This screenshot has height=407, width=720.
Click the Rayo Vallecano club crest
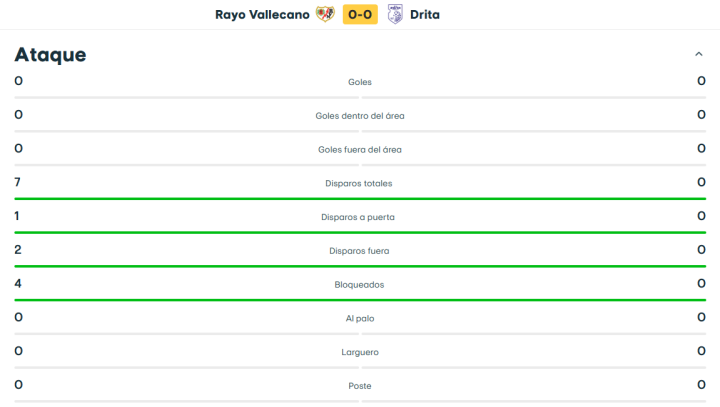coord(326,14)
